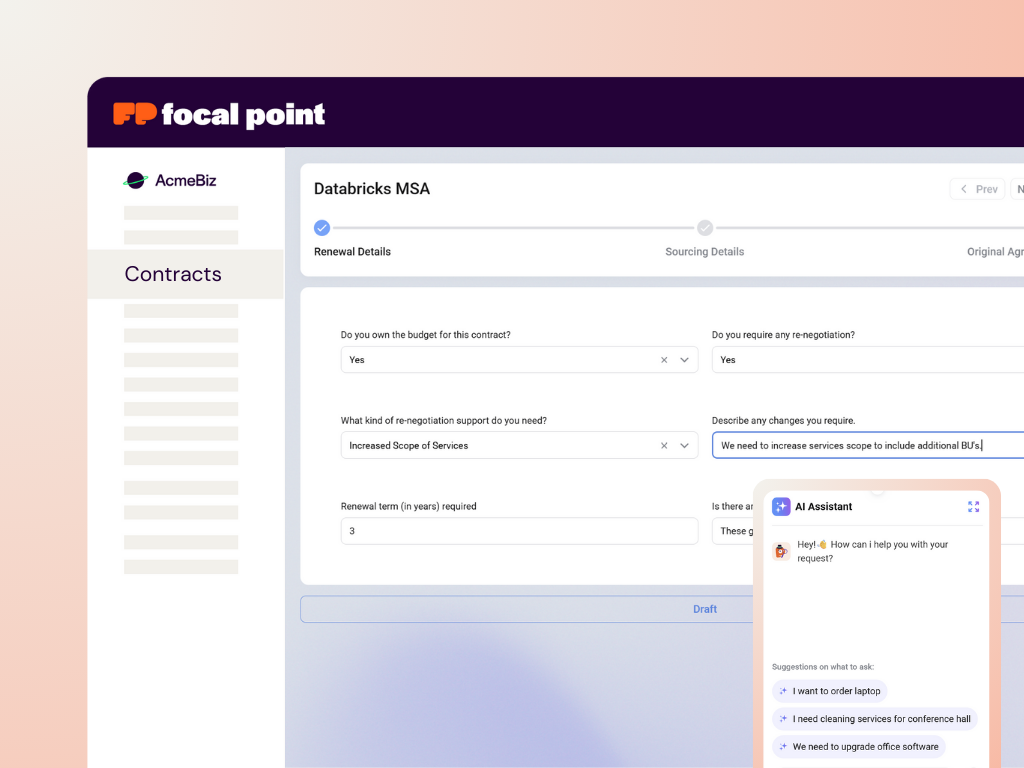Clear the budget ownership selection with X
This screenshot has width=1024, height=768.
[x=664, y=360]
